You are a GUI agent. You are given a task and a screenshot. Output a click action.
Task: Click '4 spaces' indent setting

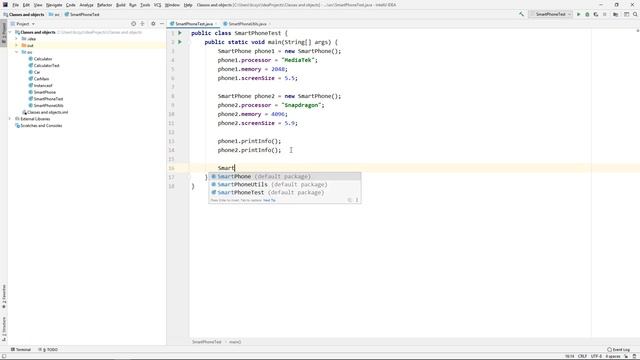[613, 356]
